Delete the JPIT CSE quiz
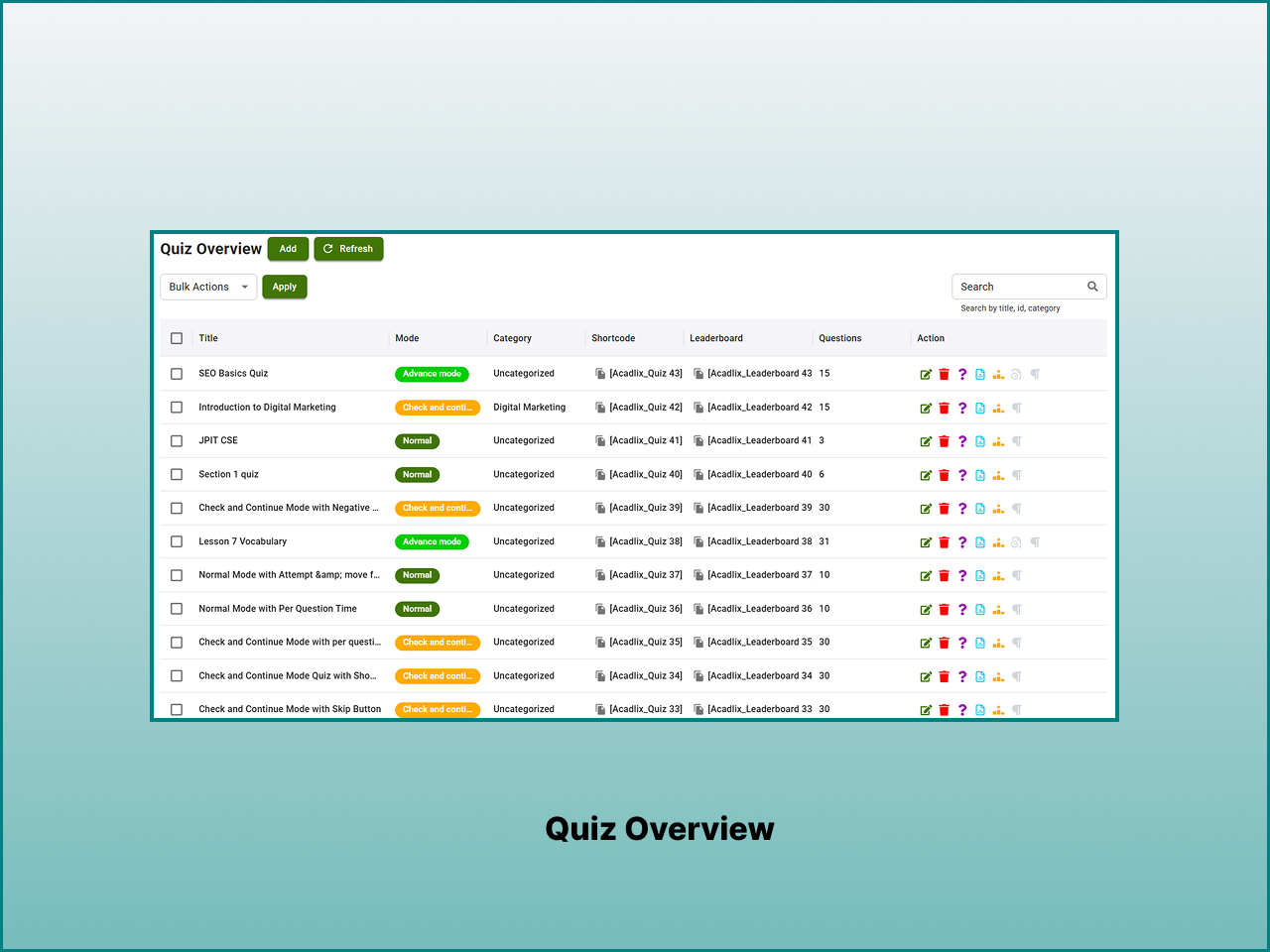1270x952 pixels. click(944, 441)
